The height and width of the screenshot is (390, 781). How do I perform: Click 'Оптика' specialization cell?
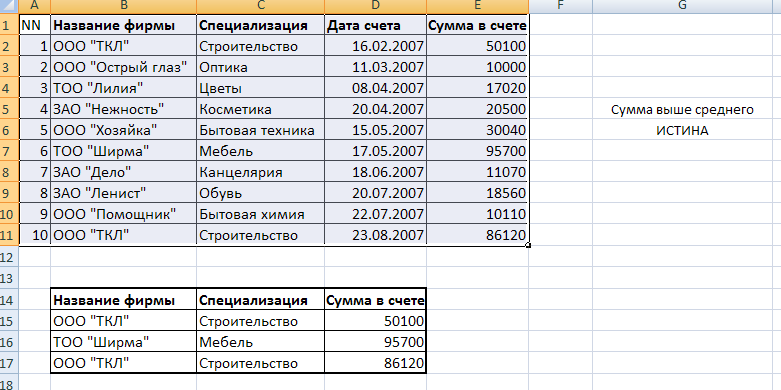point(260,67)
